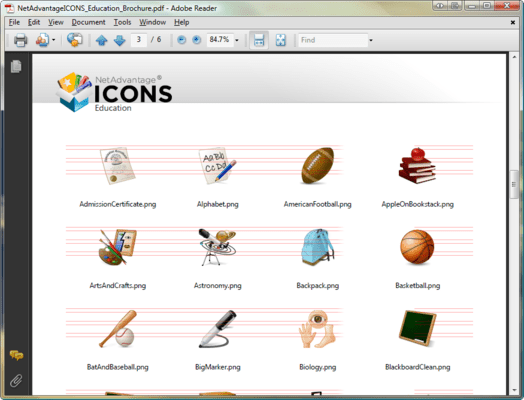Image resolution: width=524 pixels, height=400 pixels.
Task: Open the collaborate/share toolbar icon
Action: point(42,40)
